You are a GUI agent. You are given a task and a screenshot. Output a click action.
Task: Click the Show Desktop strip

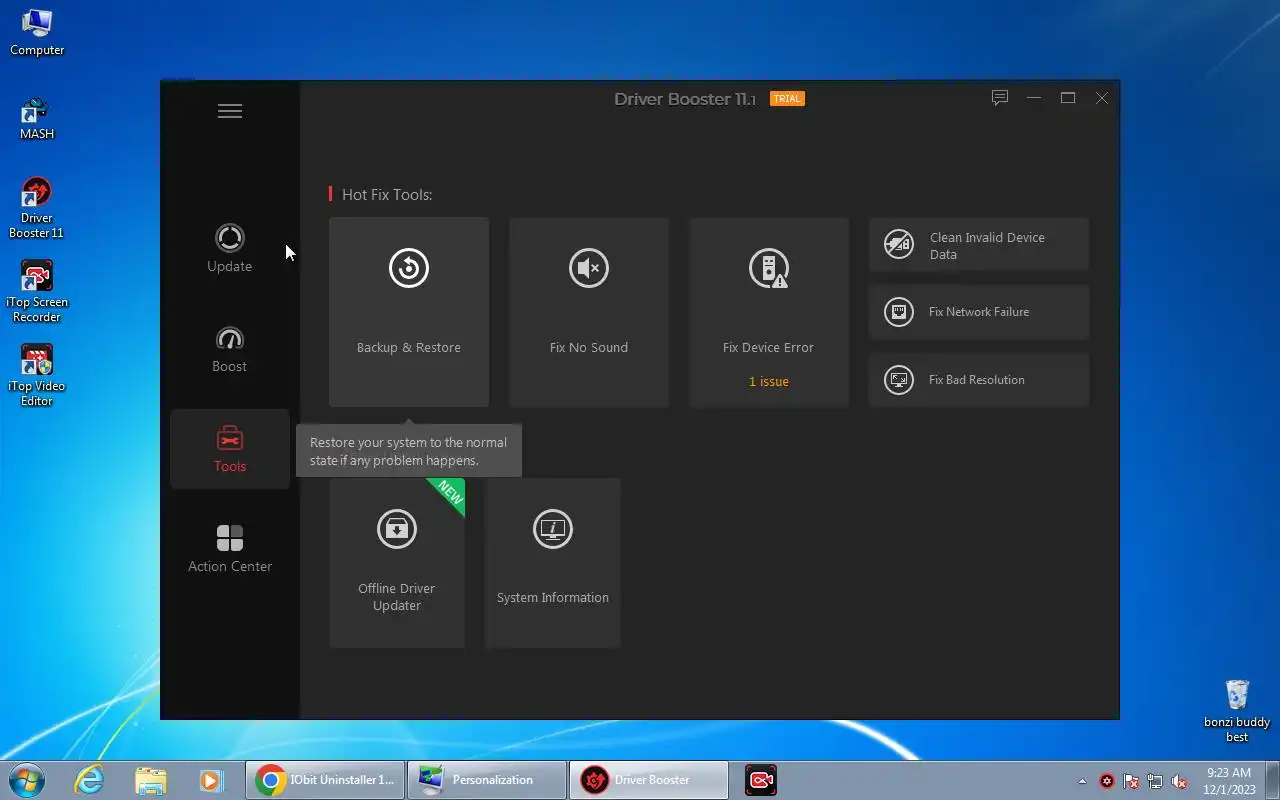click(x=1272, y=781)
